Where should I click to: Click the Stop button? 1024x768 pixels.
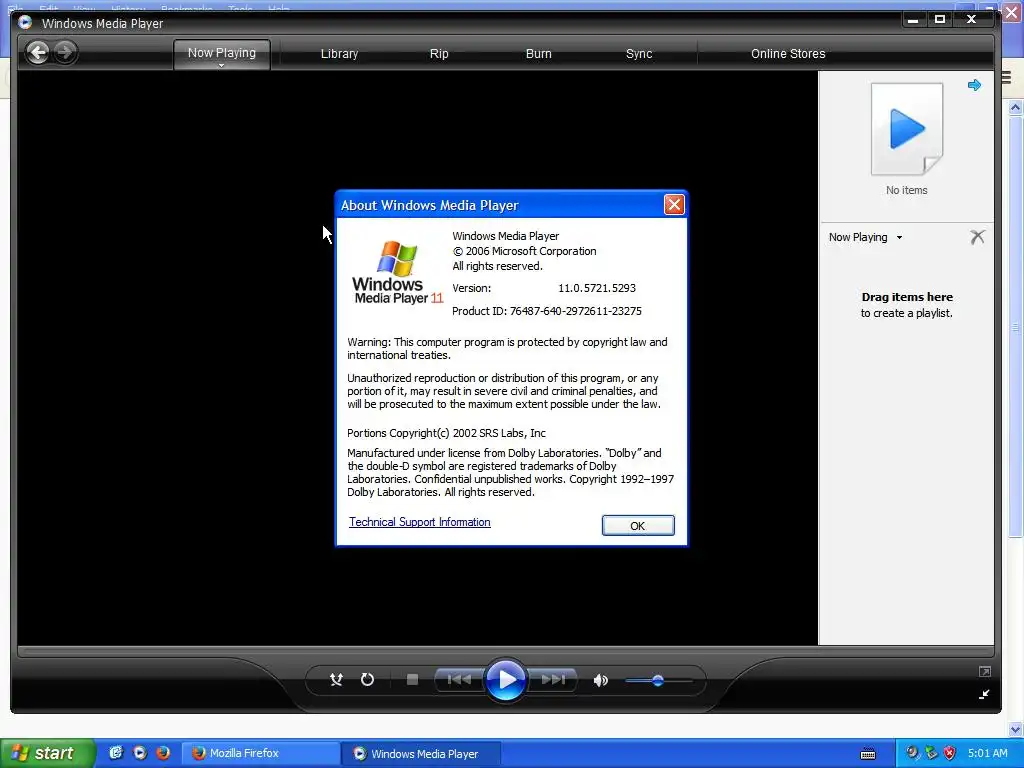point(412,680)
